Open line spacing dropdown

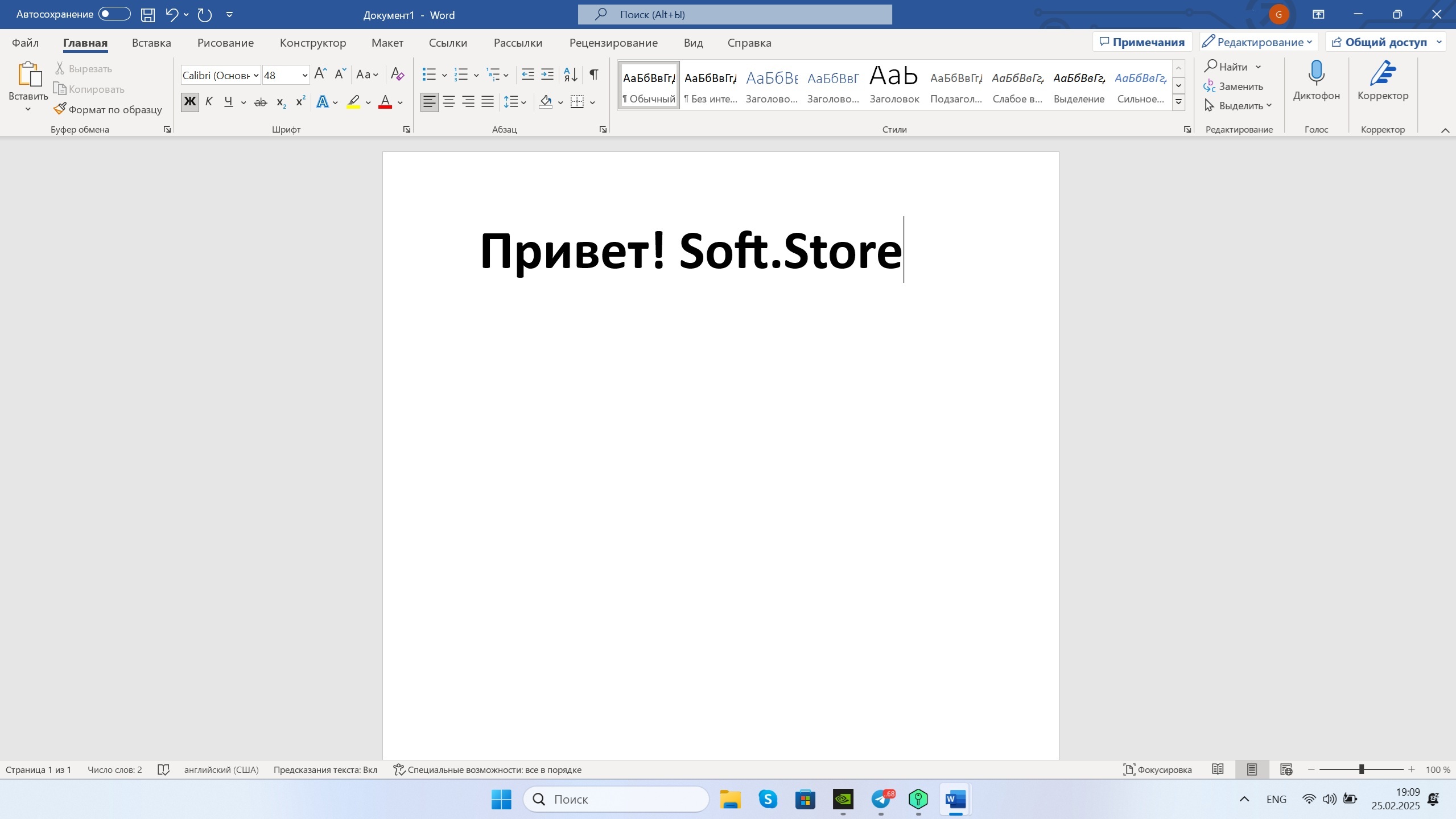tap(515, 102)
